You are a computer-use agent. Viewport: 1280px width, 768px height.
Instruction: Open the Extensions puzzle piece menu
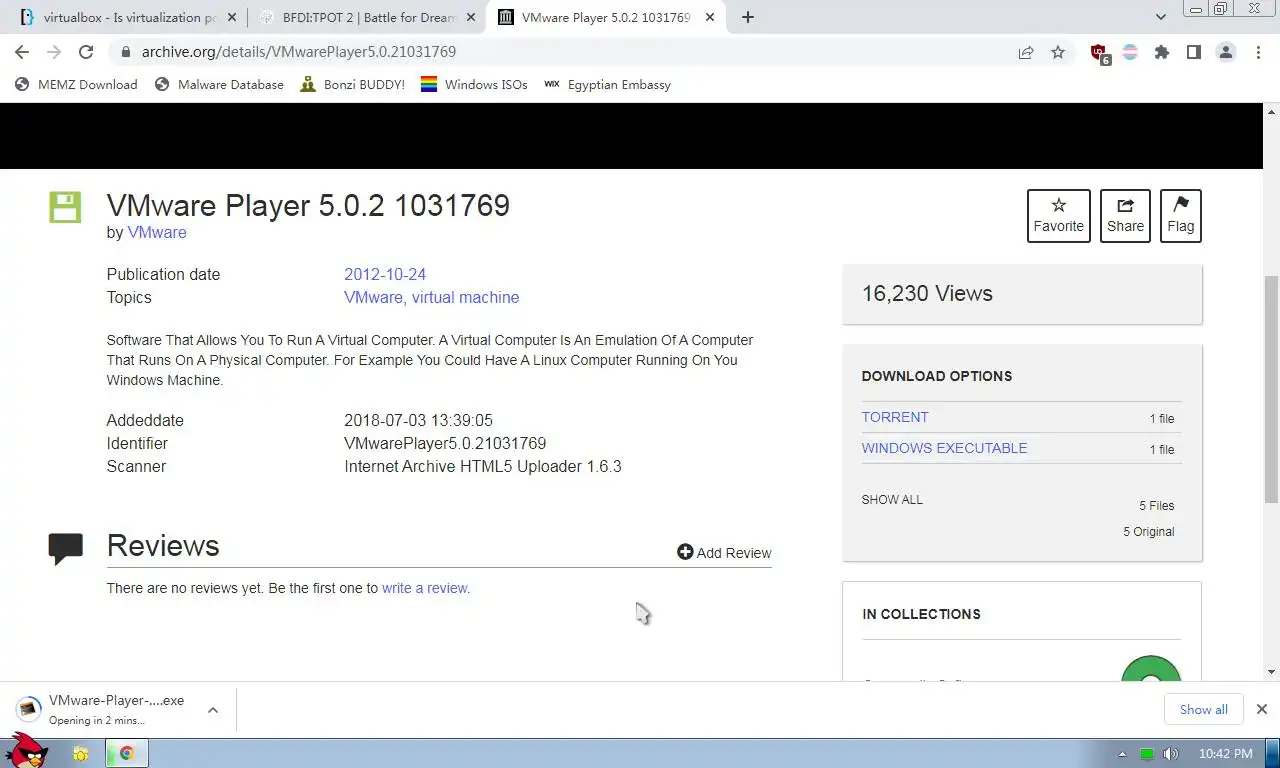(x=1162, y=52)
